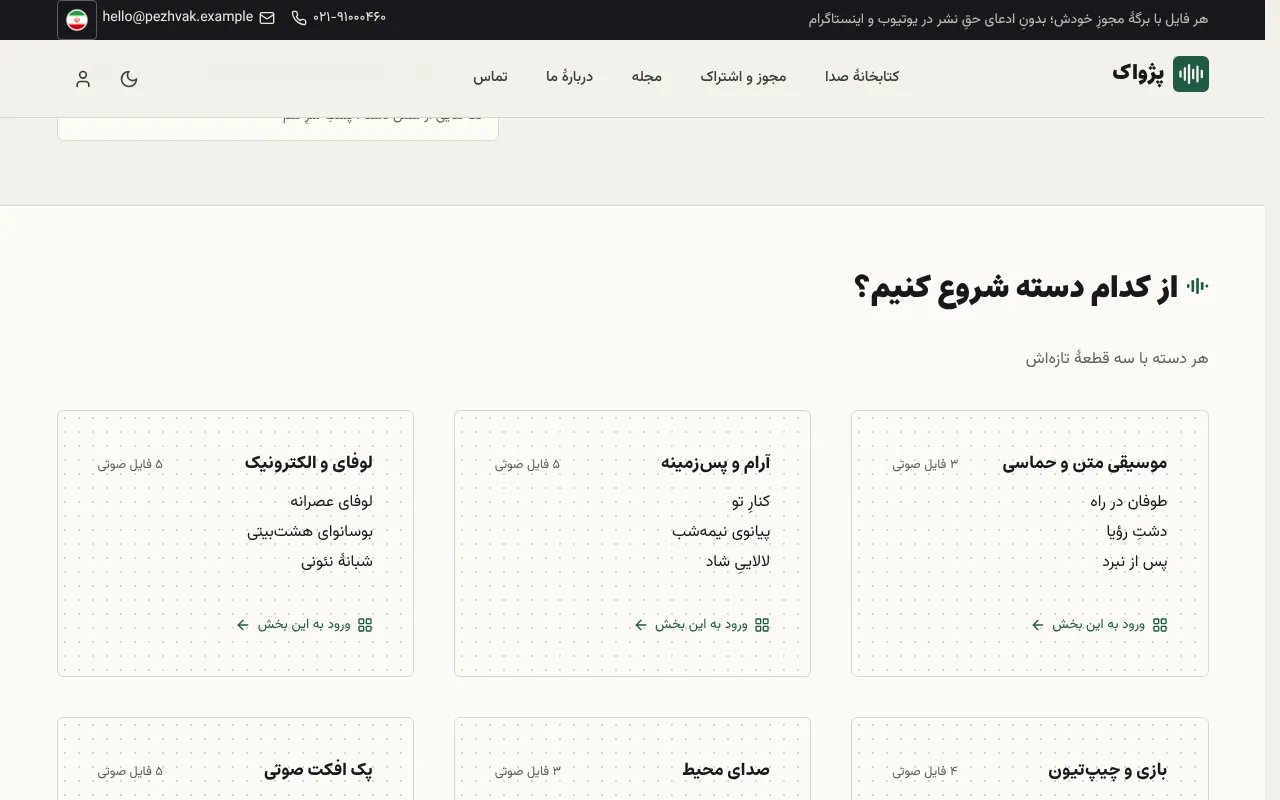Click the grid icon in موسیقی متن و حماسی card

(x=1160, y=625)
